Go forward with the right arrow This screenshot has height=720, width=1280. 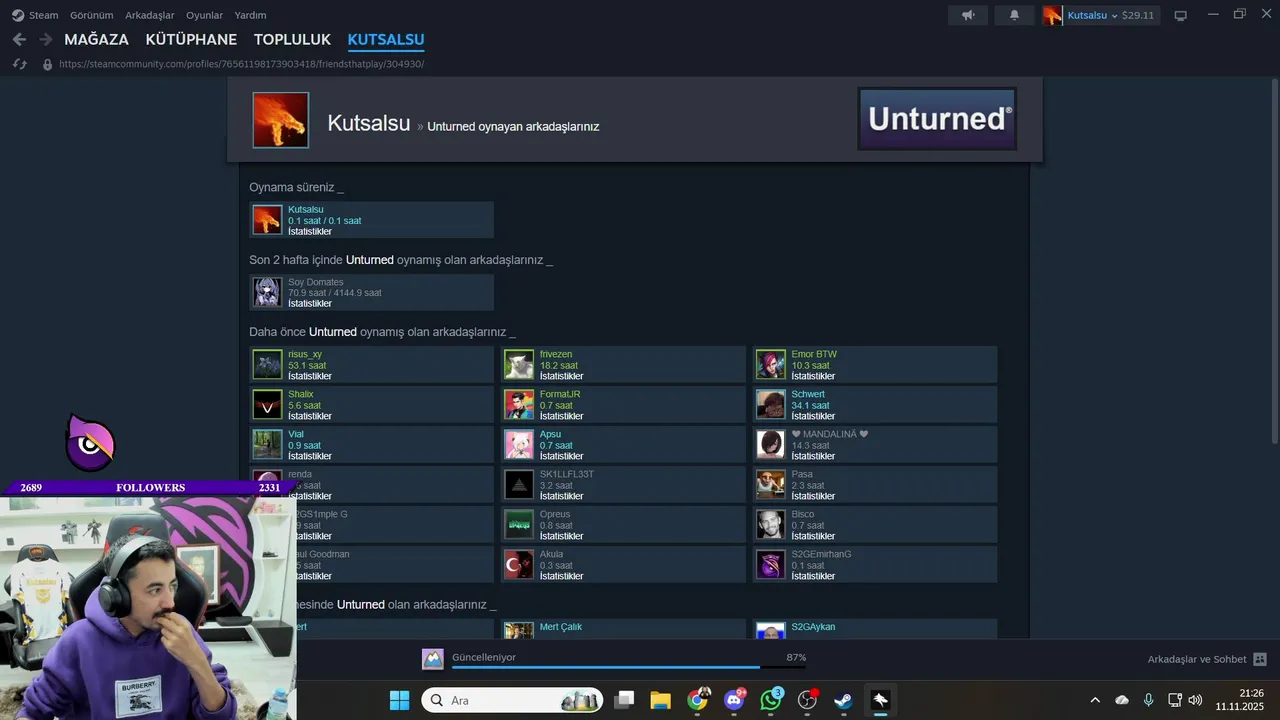click(45, 39)
